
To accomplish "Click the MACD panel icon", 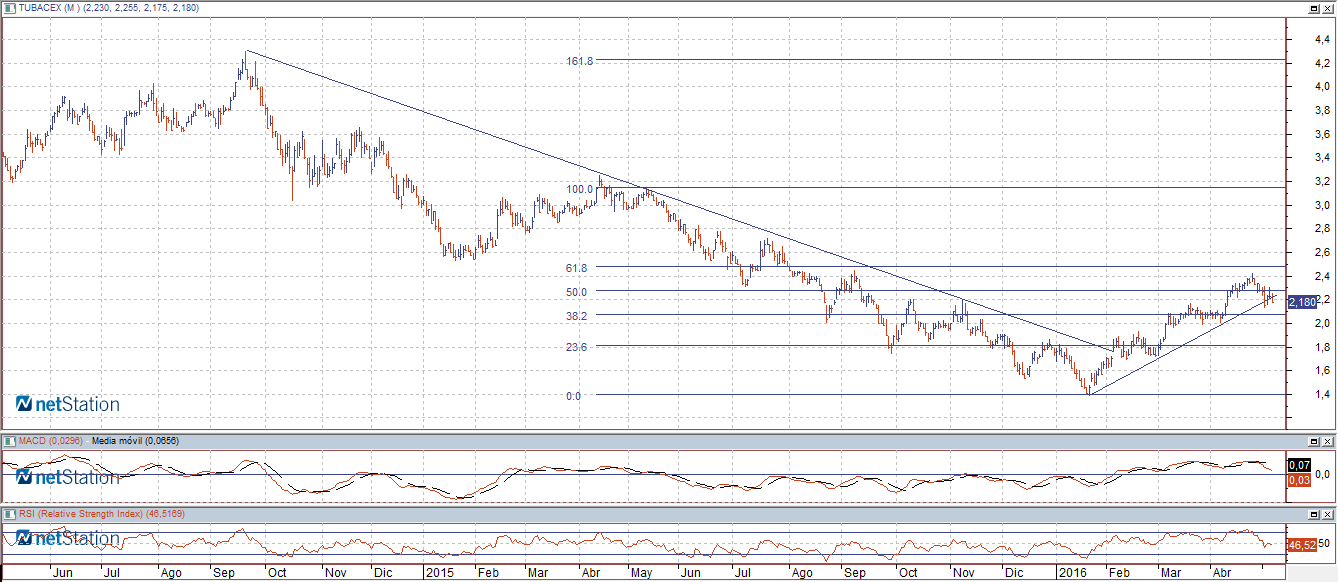I will [9, 440].
